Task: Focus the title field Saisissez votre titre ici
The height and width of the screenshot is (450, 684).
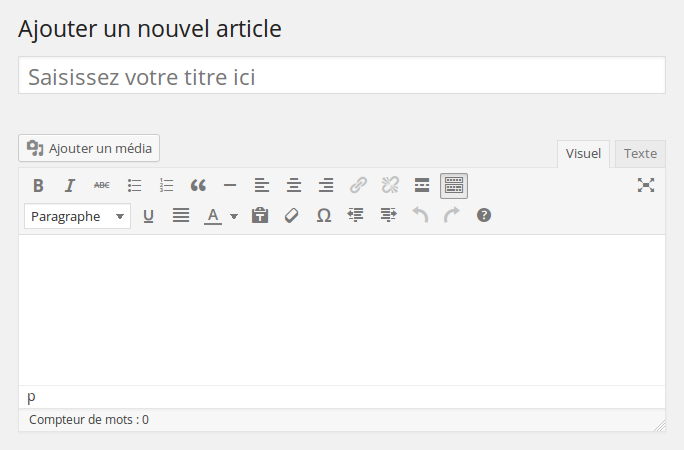Action: pyautogui.click(x=342, y=75)
